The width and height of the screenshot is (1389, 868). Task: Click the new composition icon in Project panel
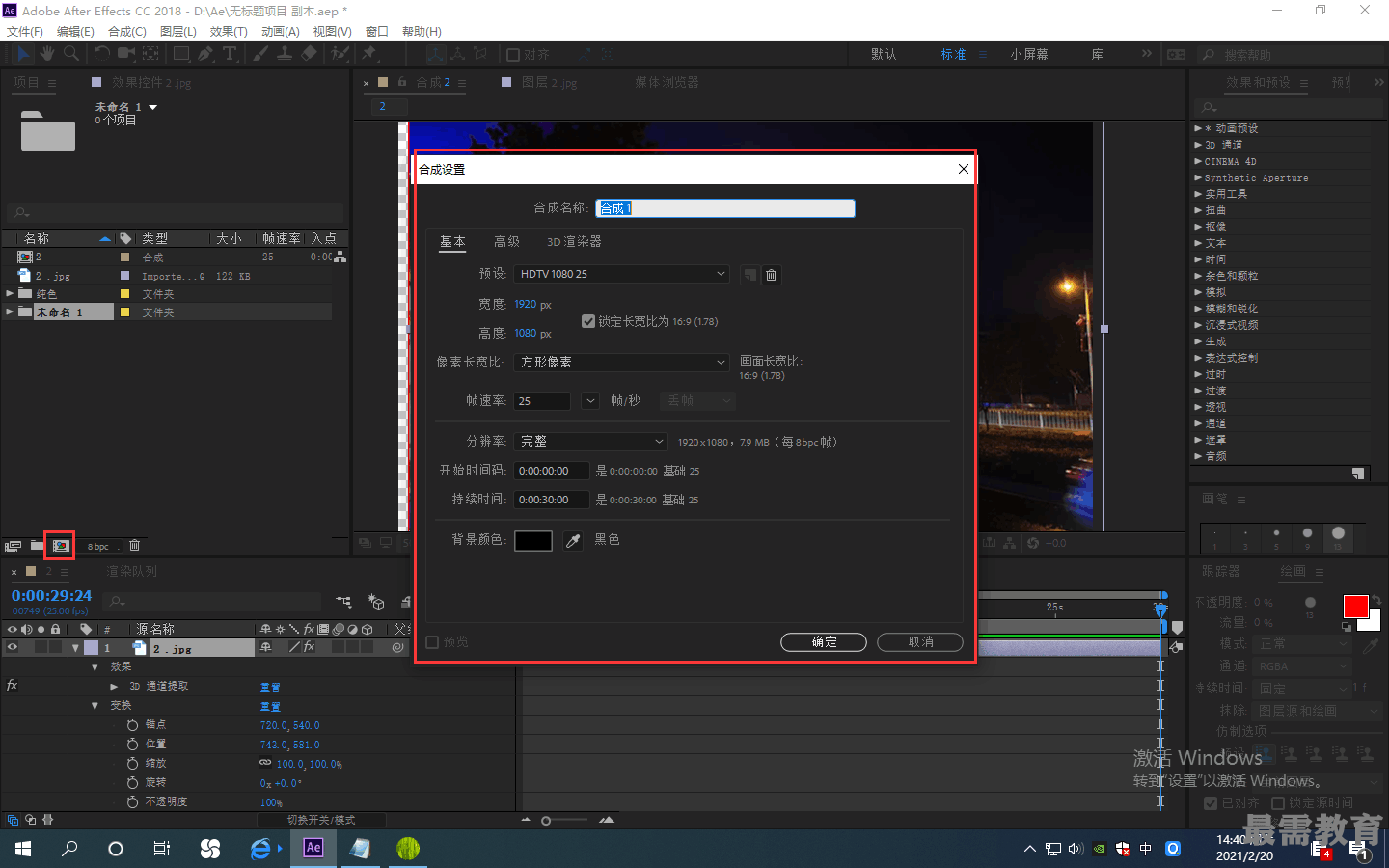click(61, 546)
